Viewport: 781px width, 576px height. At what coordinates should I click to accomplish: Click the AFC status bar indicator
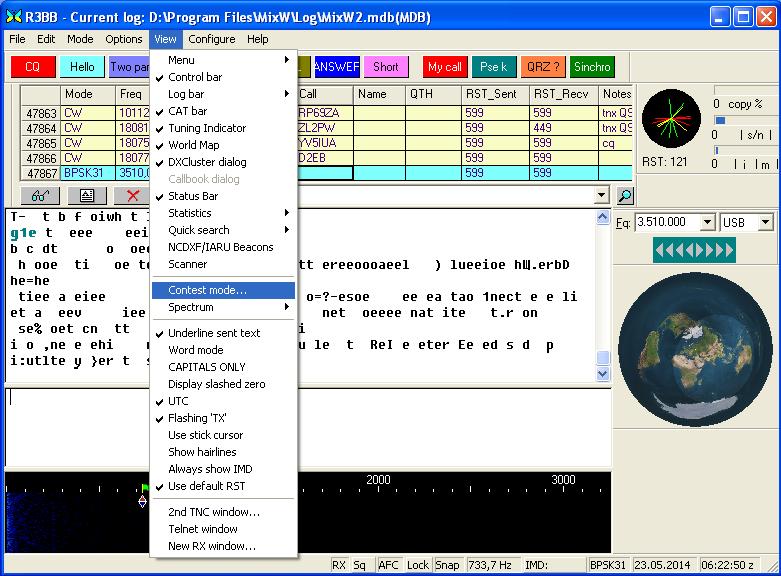pyautogui.click(x=388, y=566)
